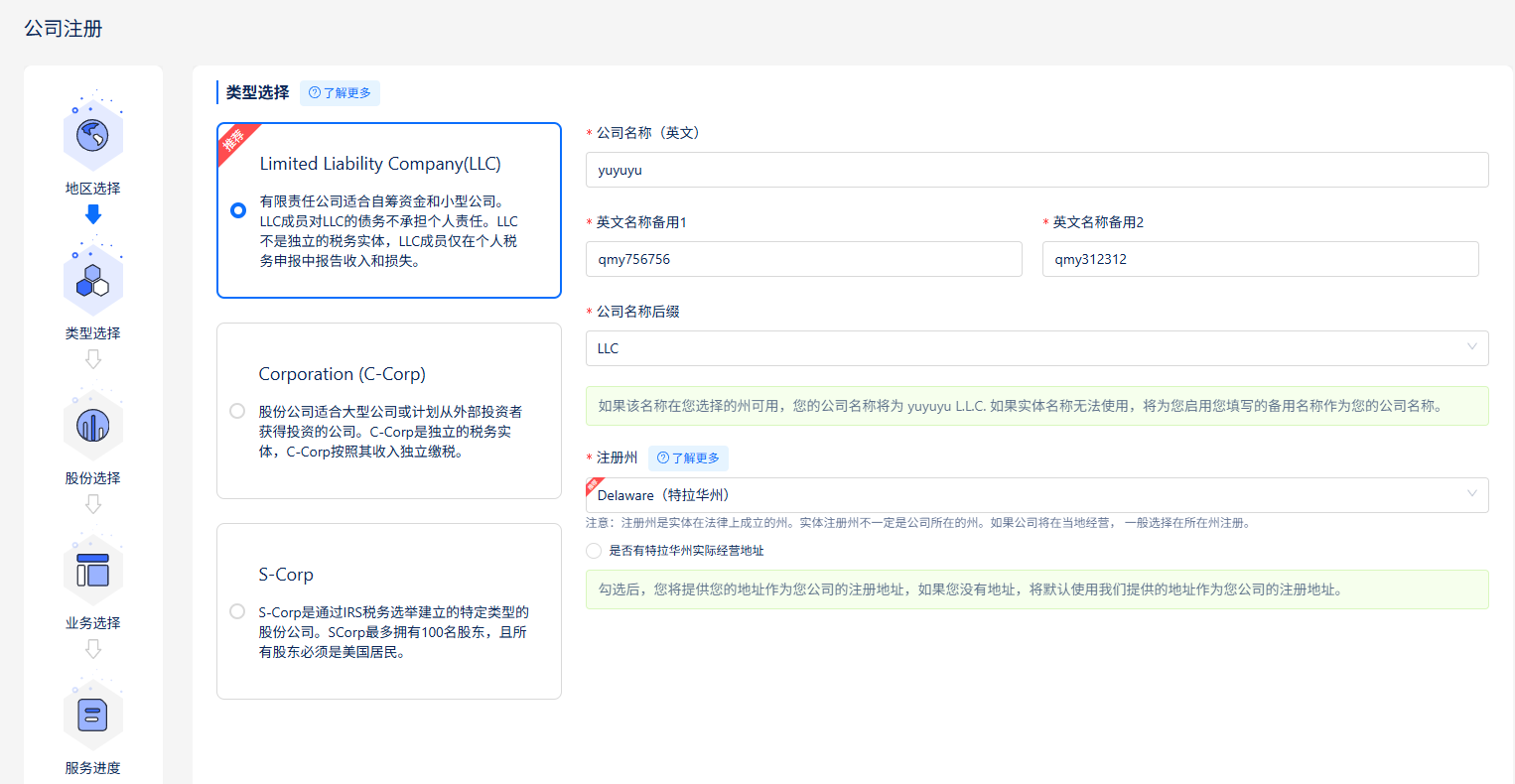Click the question icon in 类型选择 了解更多
This screenshot has height=784, width=1515.
pos(315,93)
